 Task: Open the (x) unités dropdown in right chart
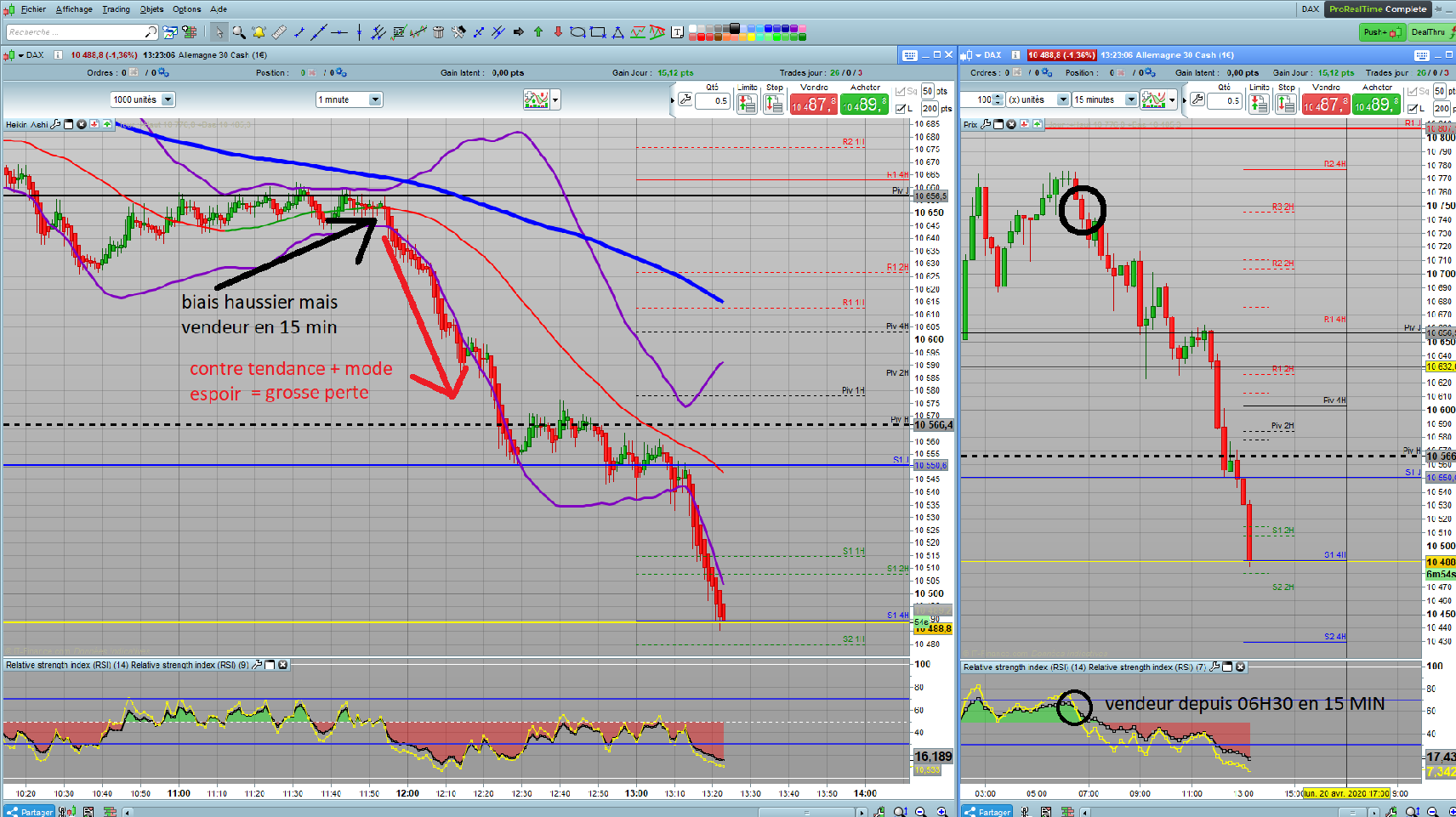[x=1038, y=99]
